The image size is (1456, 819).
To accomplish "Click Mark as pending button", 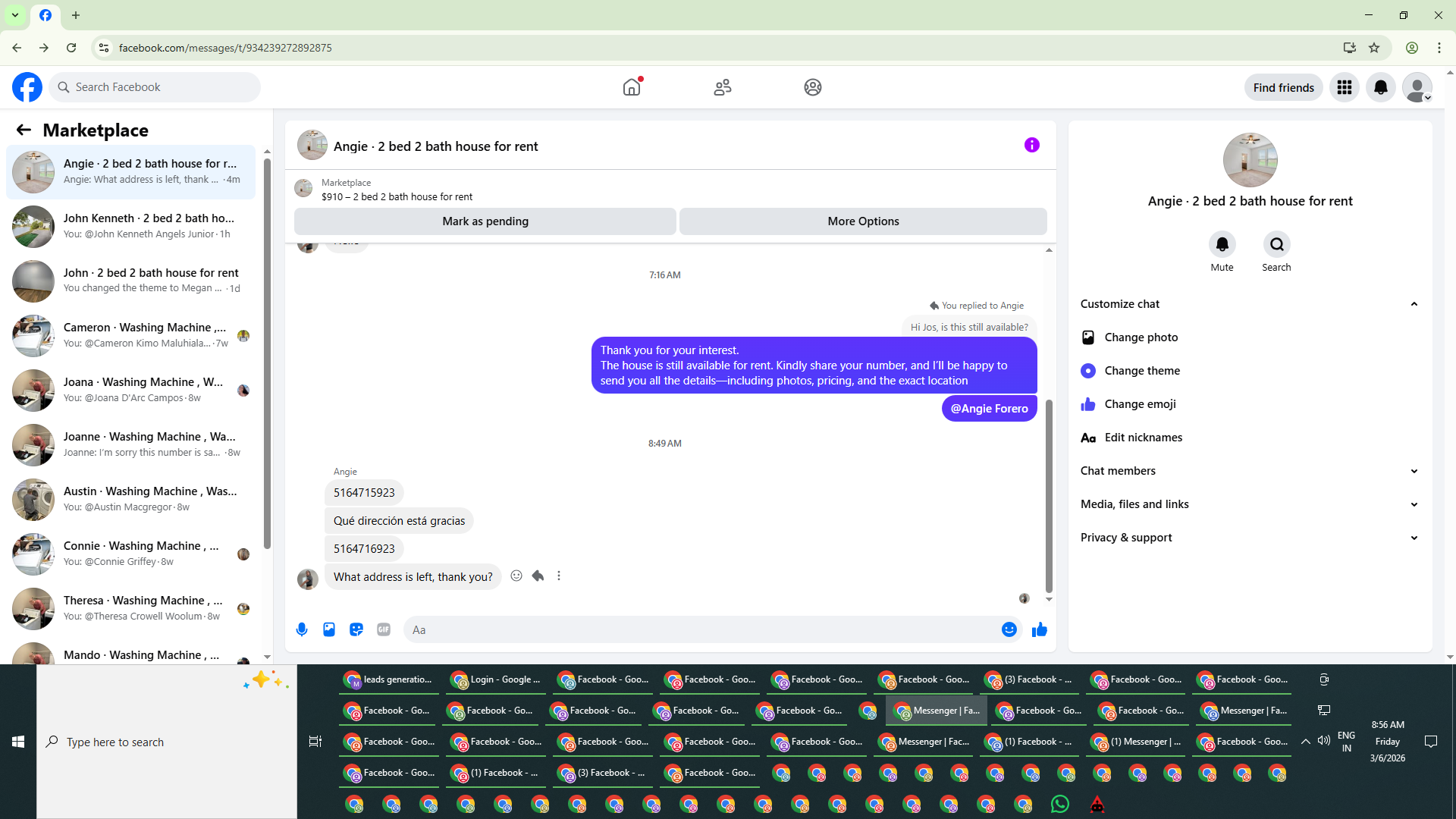I will (485, 221).
